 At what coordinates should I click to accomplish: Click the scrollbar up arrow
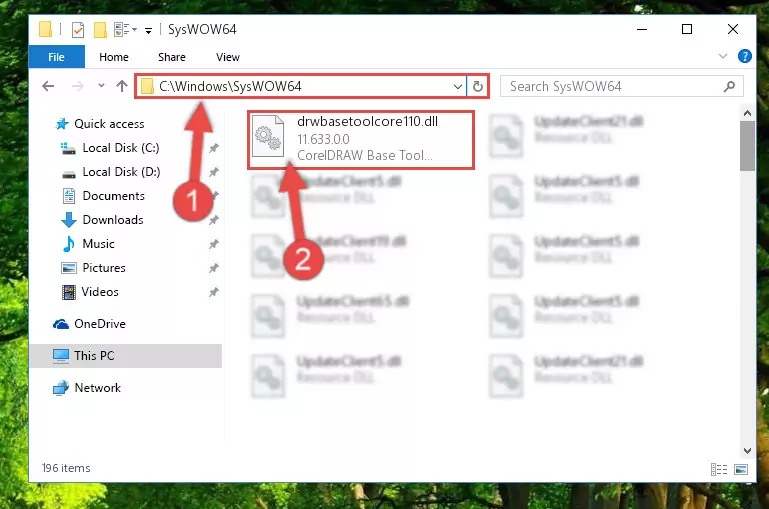(747, 113)
